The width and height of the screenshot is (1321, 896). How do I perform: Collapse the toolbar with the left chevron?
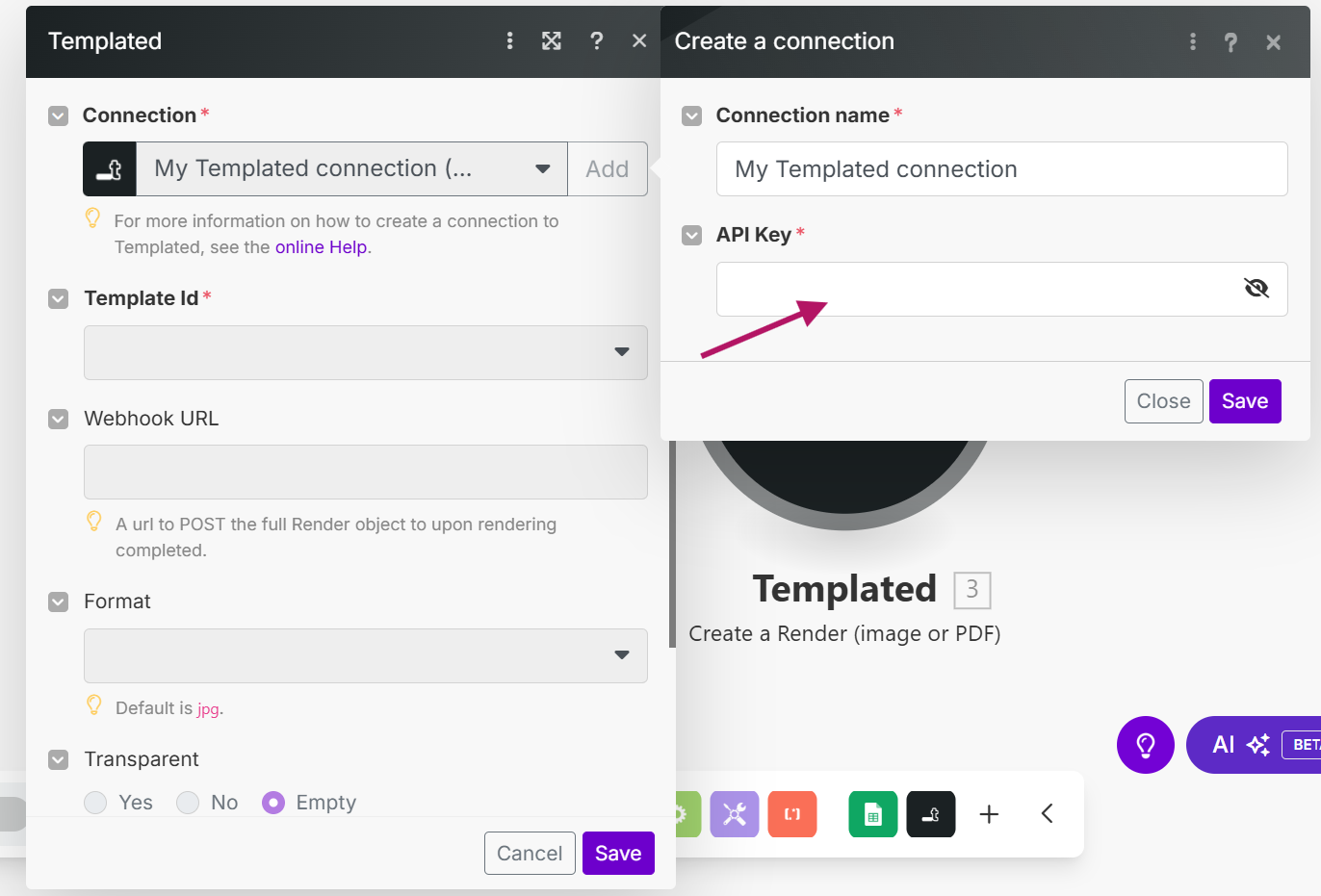click(x=1047, y=814)
